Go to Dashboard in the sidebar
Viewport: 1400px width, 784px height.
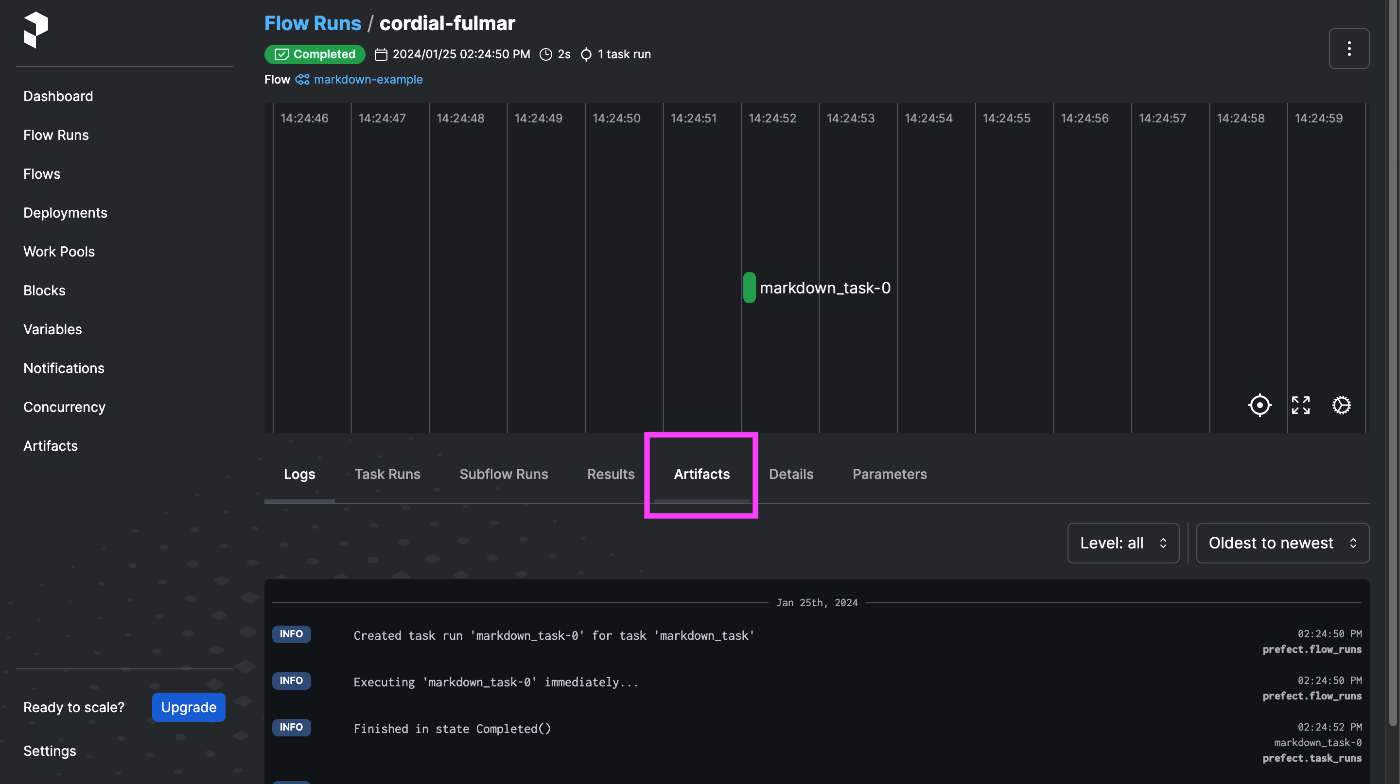coord(58,96)
